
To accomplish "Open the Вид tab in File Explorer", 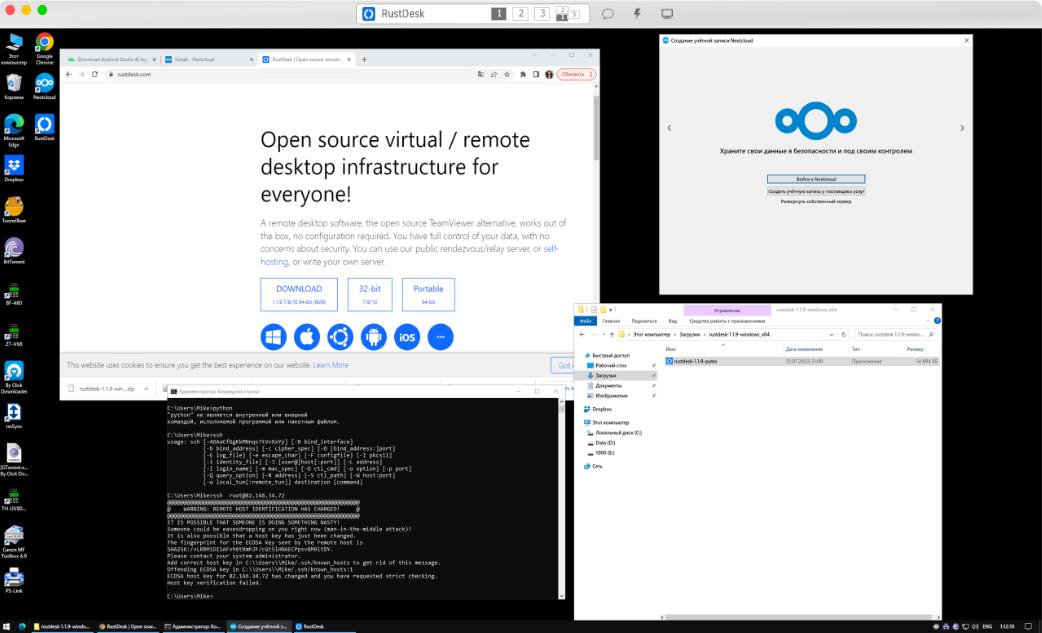I will (x=673, y=321).
